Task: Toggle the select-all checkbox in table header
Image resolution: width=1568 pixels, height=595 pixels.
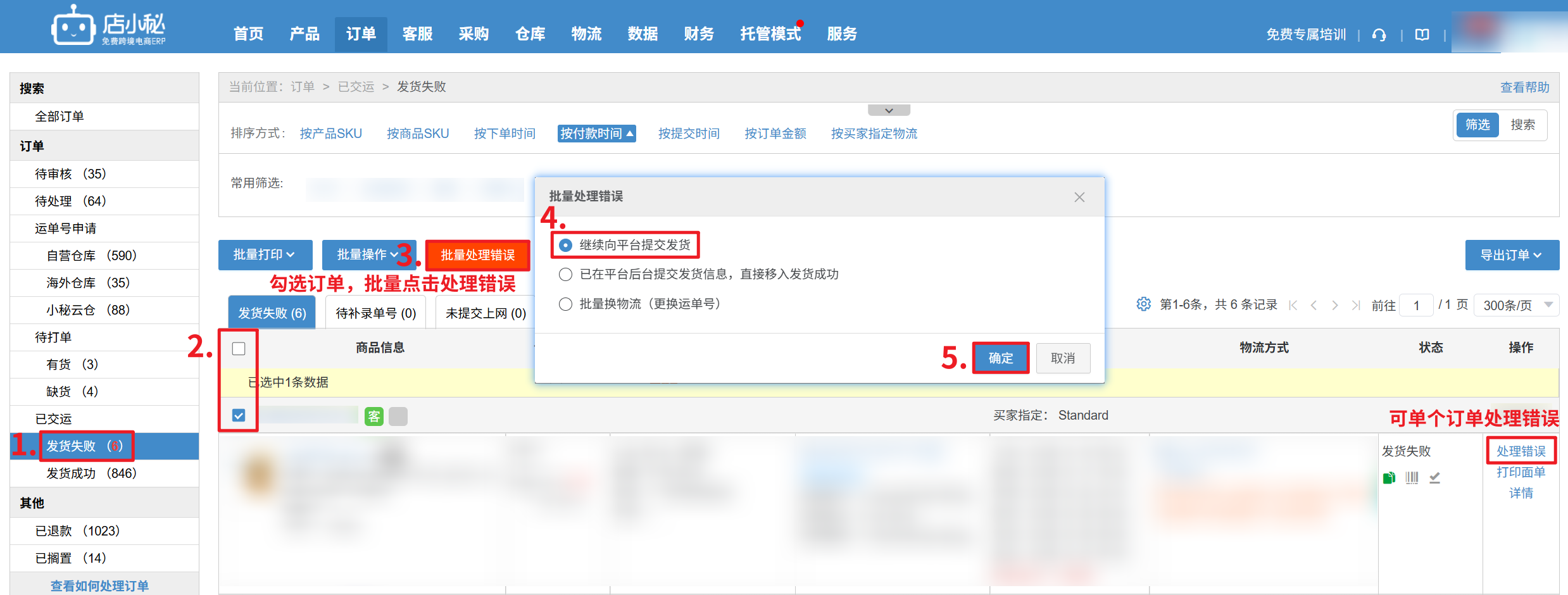Action: click(239, 349)
